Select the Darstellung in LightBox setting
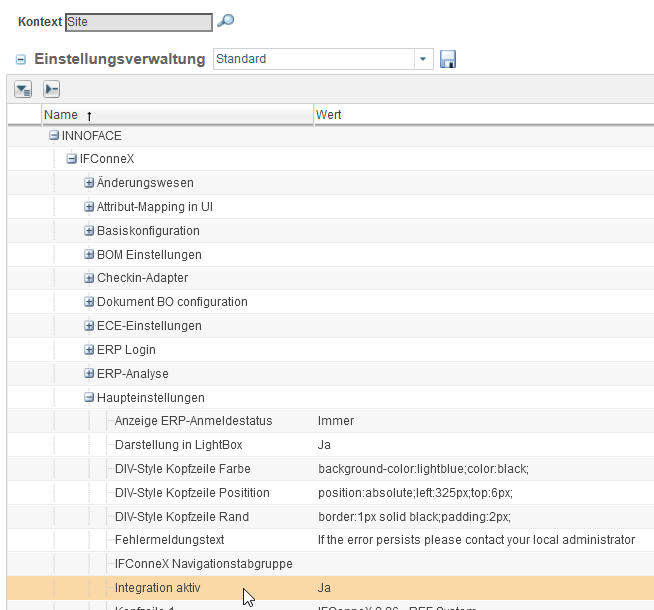 click(x=178, y=445)
